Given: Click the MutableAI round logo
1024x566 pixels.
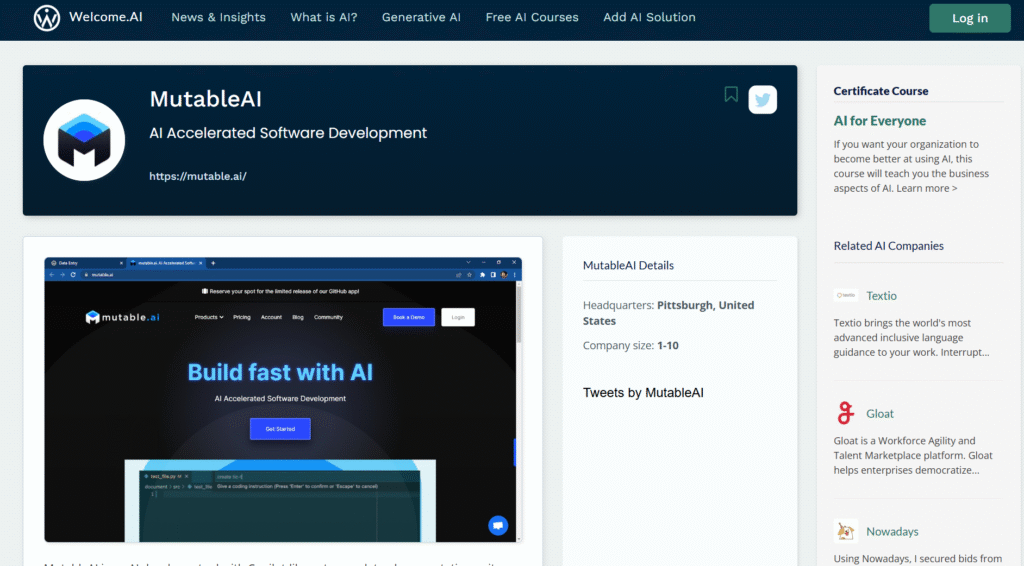Looking at the screenshot, I should [84, 140].
